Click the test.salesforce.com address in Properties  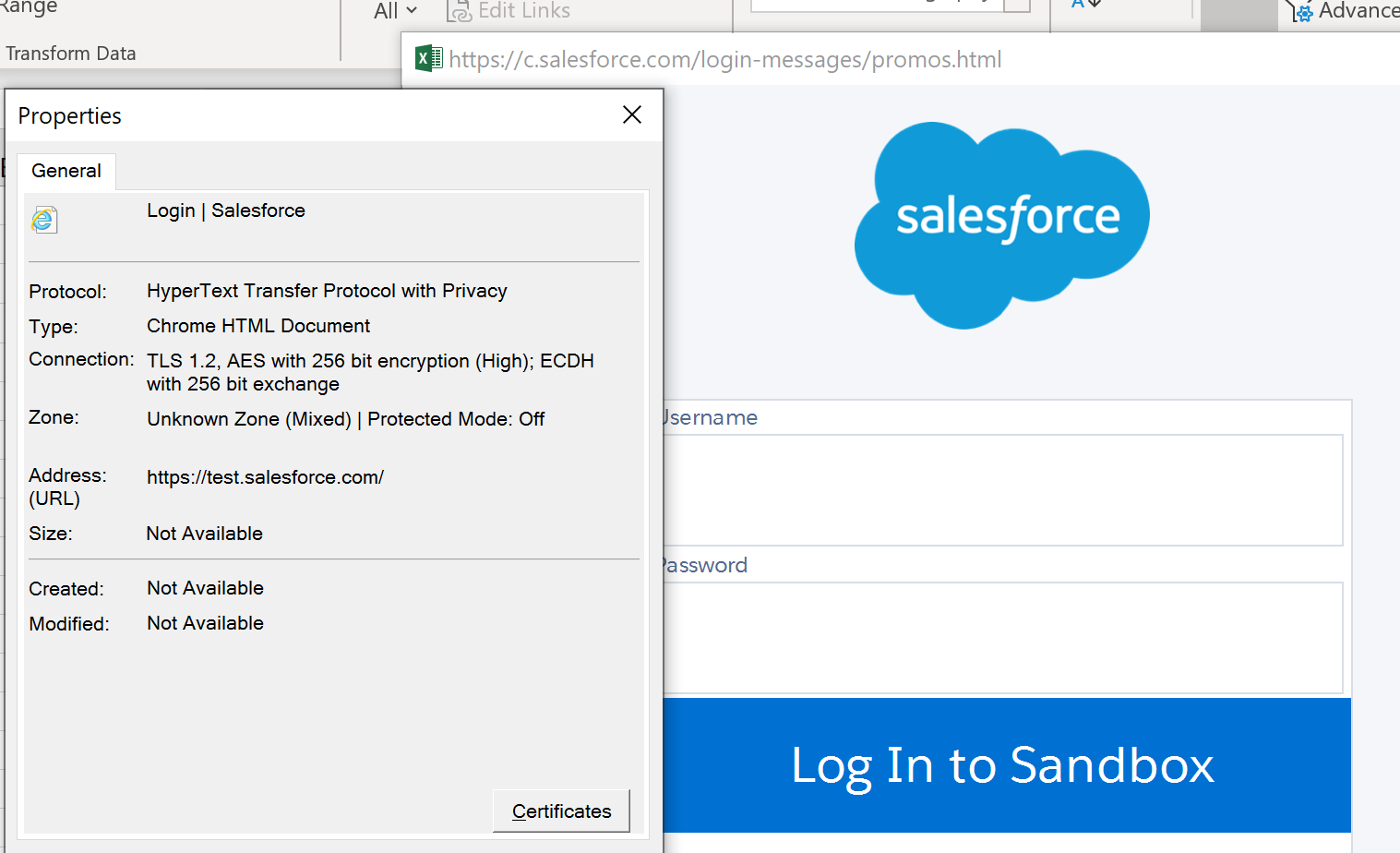[x=265, y=477]
